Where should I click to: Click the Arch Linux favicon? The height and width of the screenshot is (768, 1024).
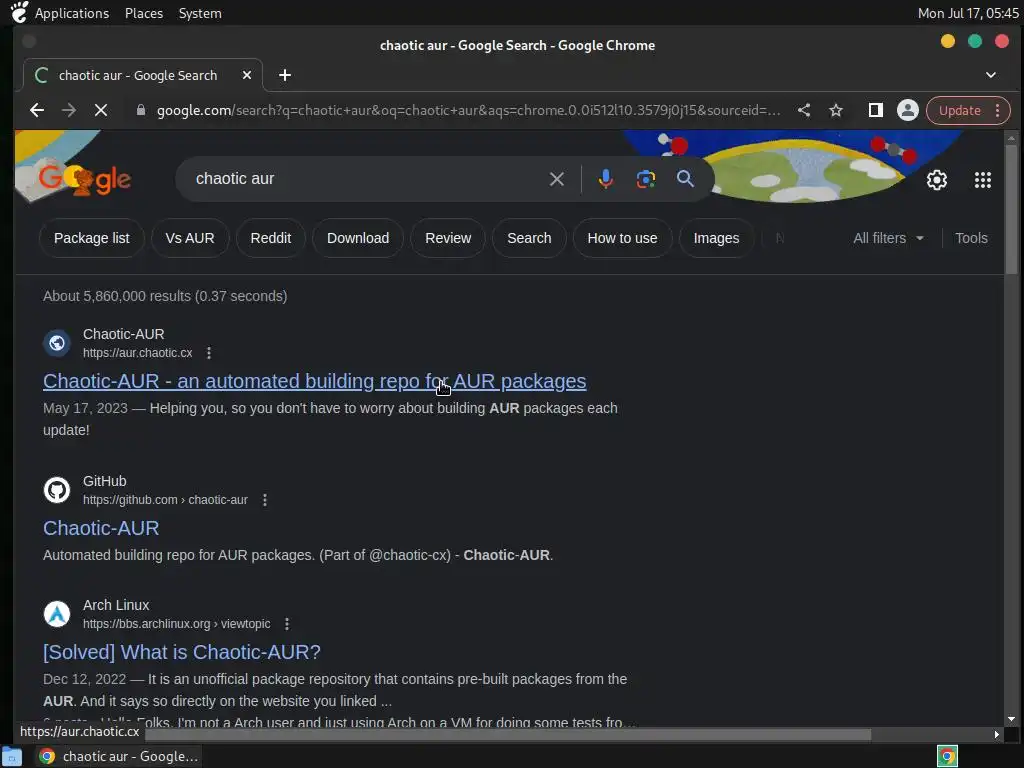pyautogui.click(x=57, y=614)
